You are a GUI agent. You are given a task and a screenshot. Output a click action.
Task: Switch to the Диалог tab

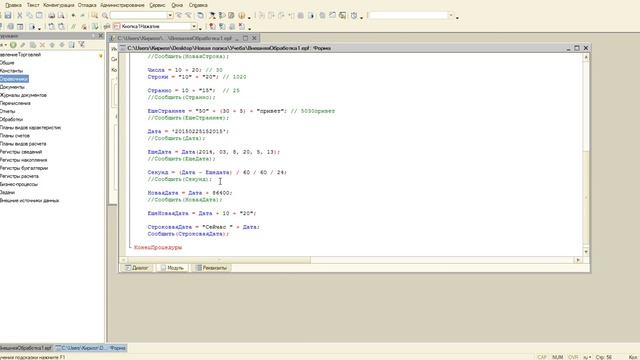point(137,268)
